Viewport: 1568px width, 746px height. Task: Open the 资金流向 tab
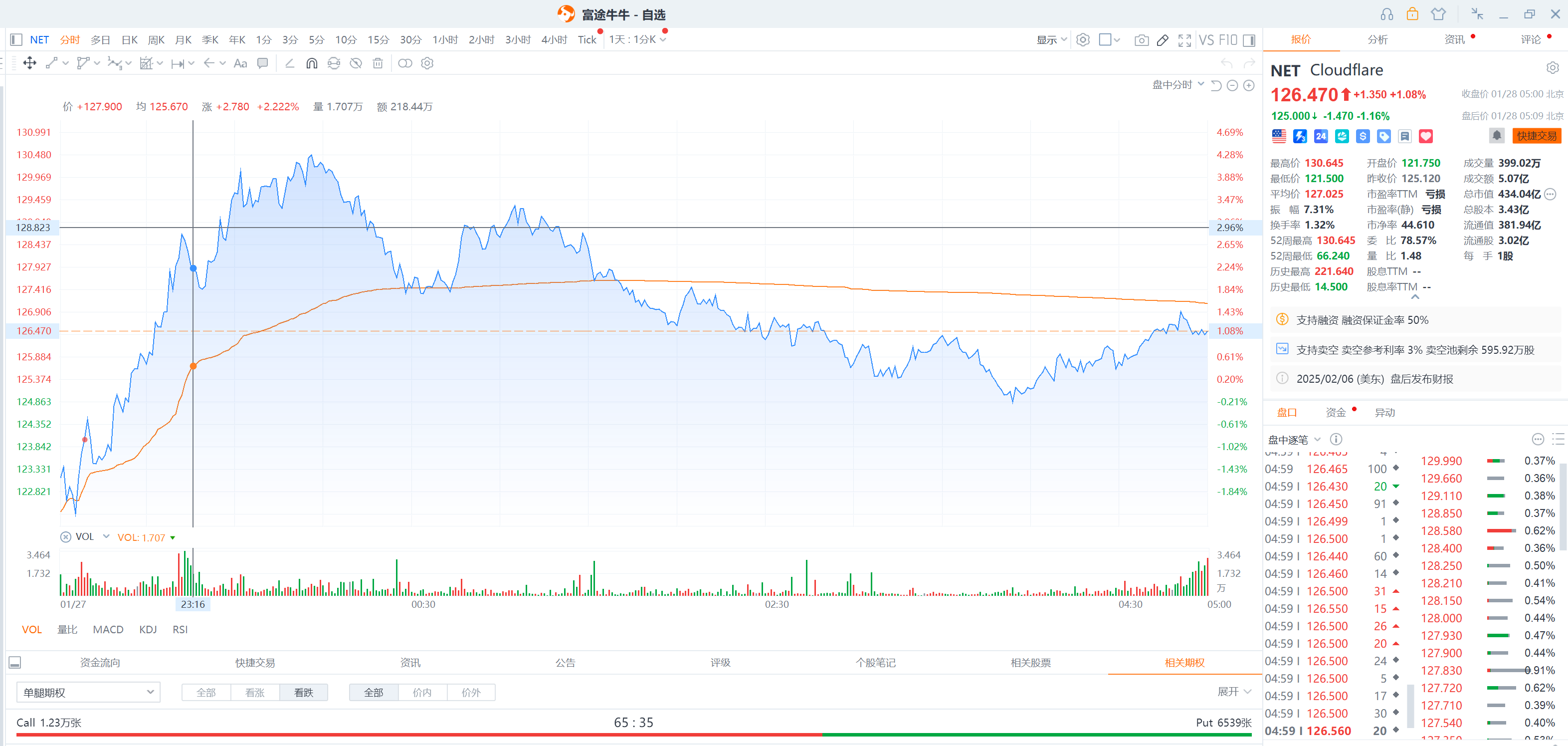(x=100, y=663)
